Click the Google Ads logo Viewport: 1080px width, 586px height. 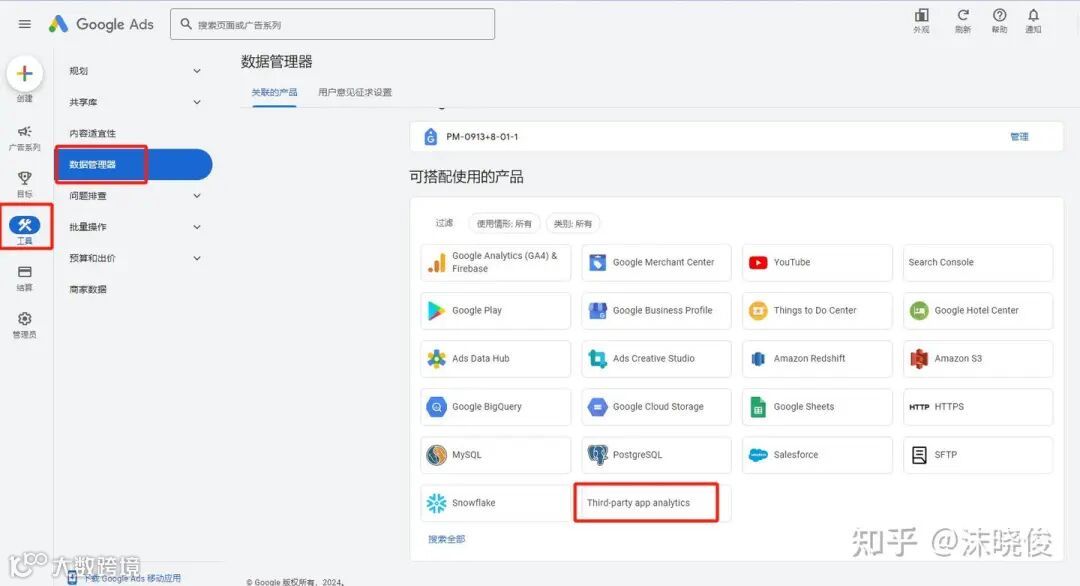pyautogui.click(x=101, y=24)
